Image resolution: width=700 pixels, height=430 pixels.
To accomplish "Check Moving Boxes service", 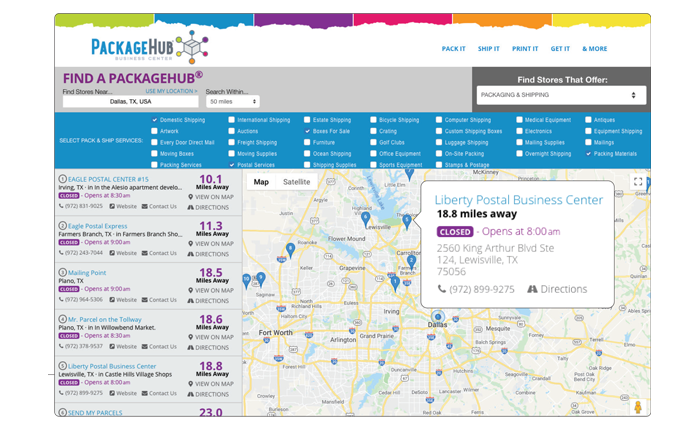I will [154, 154].
